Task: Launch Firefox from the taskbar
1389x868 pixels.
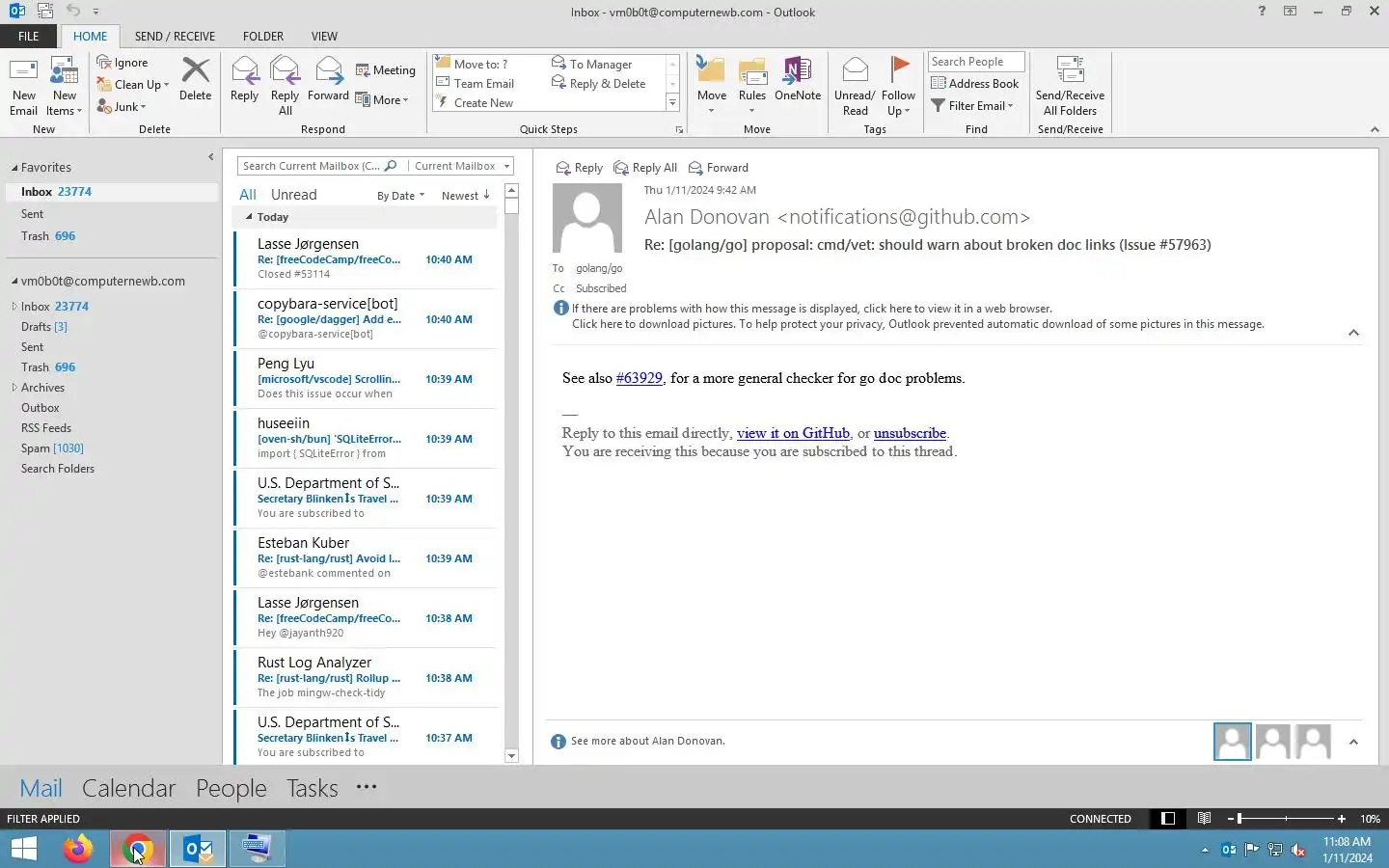Action: pyautogui.click(x=78, y=849)
